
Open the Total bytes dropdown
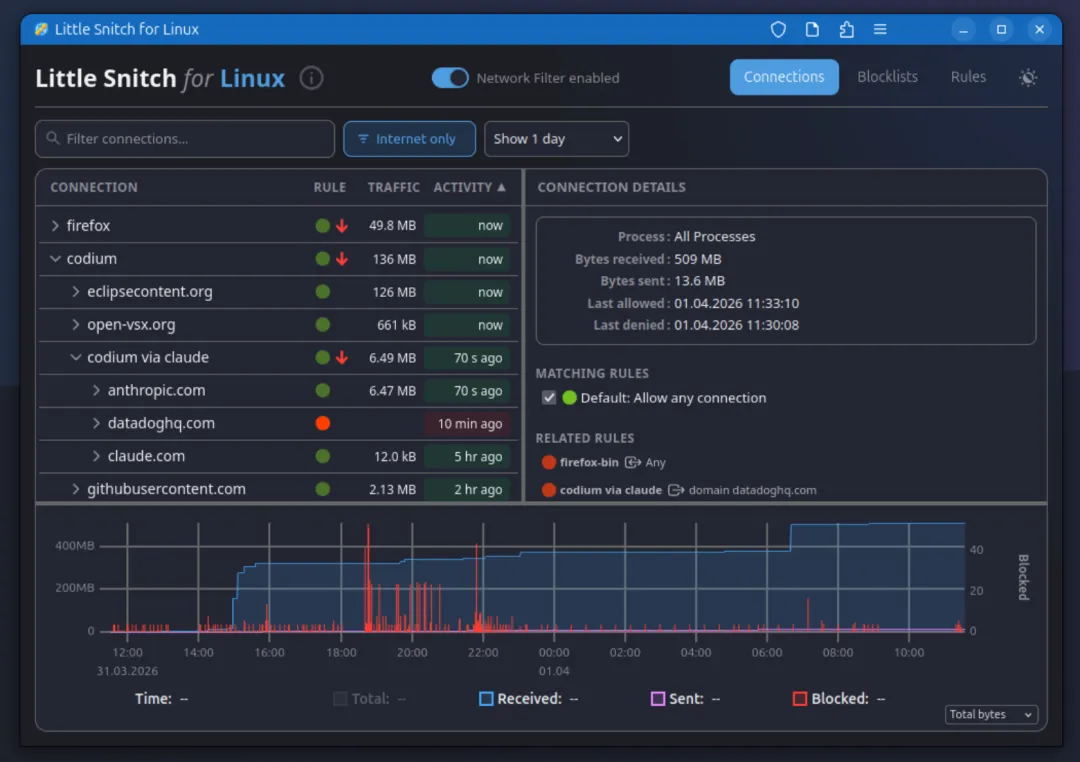pyautogui.click(x=991, y=714)
